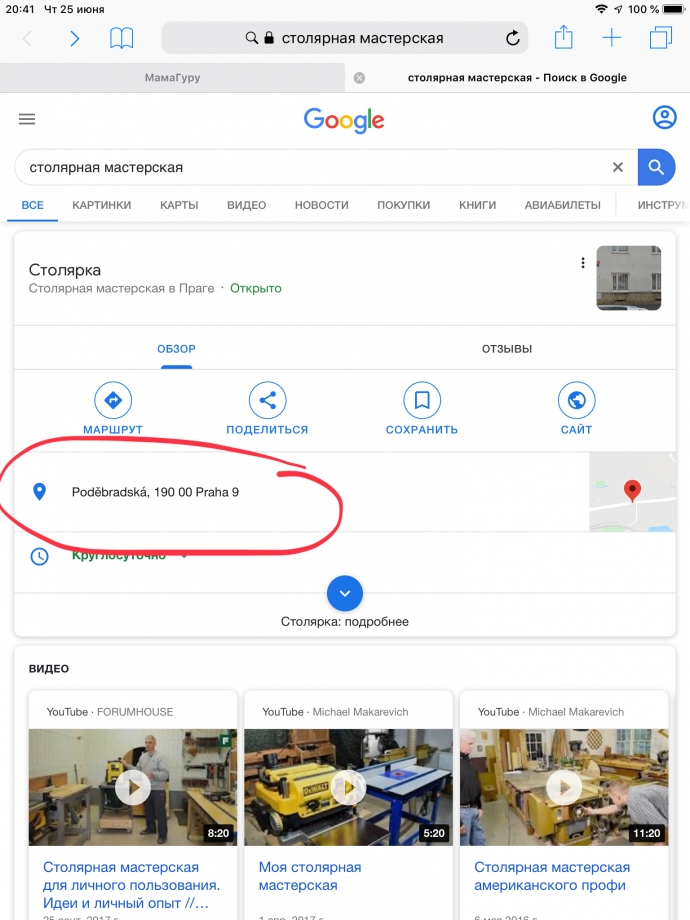The image size is (690, 920).
Task: Switch to the Картинки search tab
Action: (x=102, y=205)
